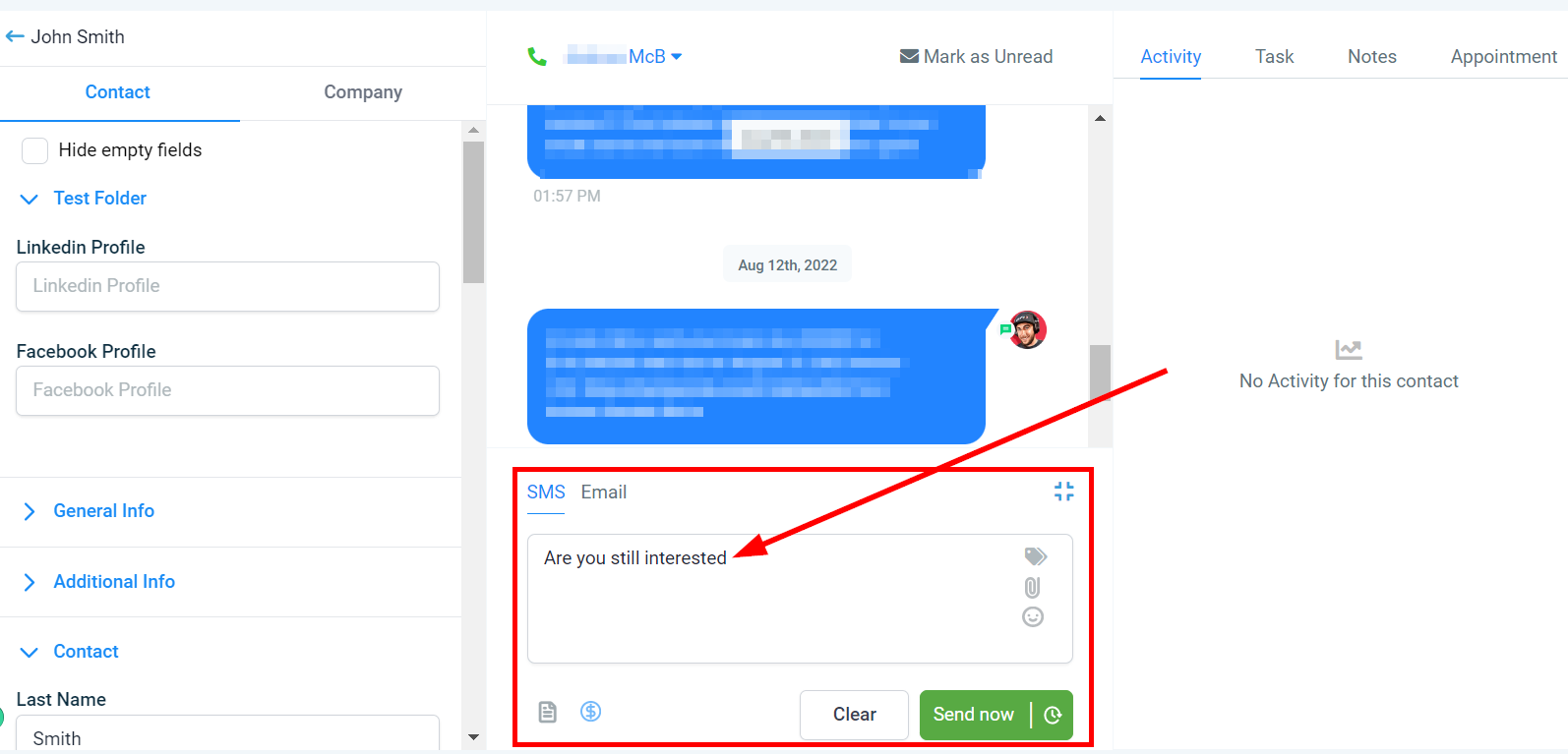
Task: Switch to the Company tab
Action: (x=363, y=92)
